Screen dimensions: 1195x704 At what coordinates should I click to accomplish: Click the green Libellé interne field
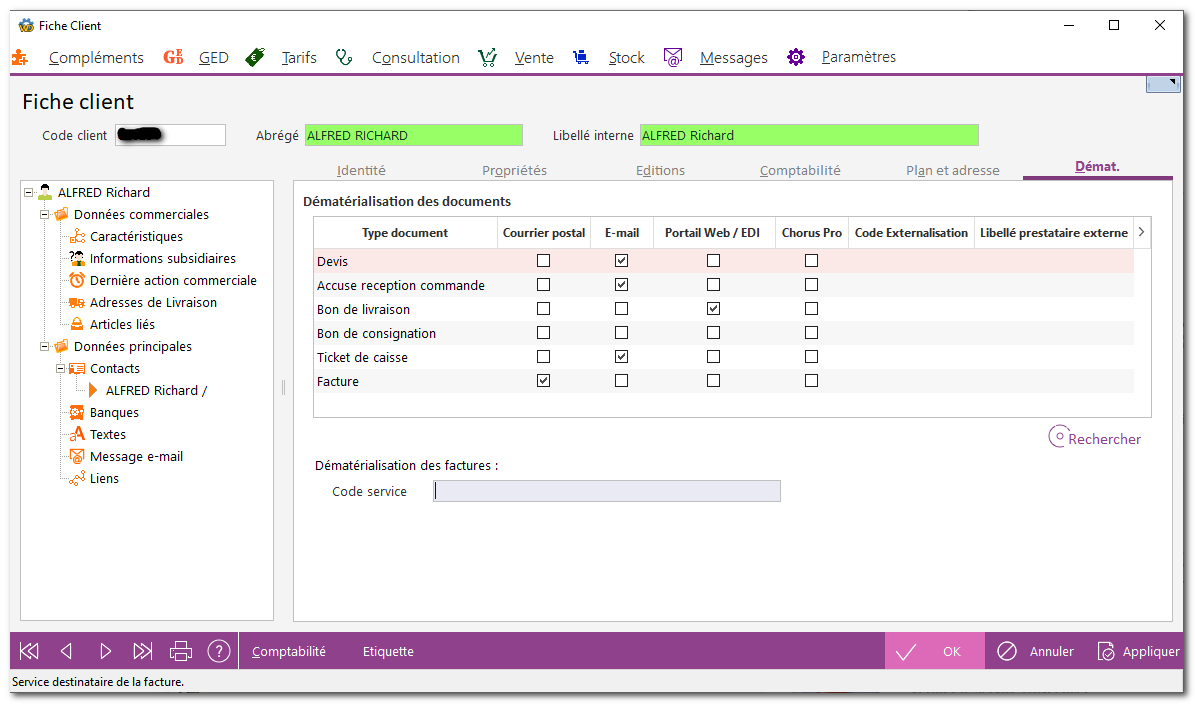click(x=808, y=135)
